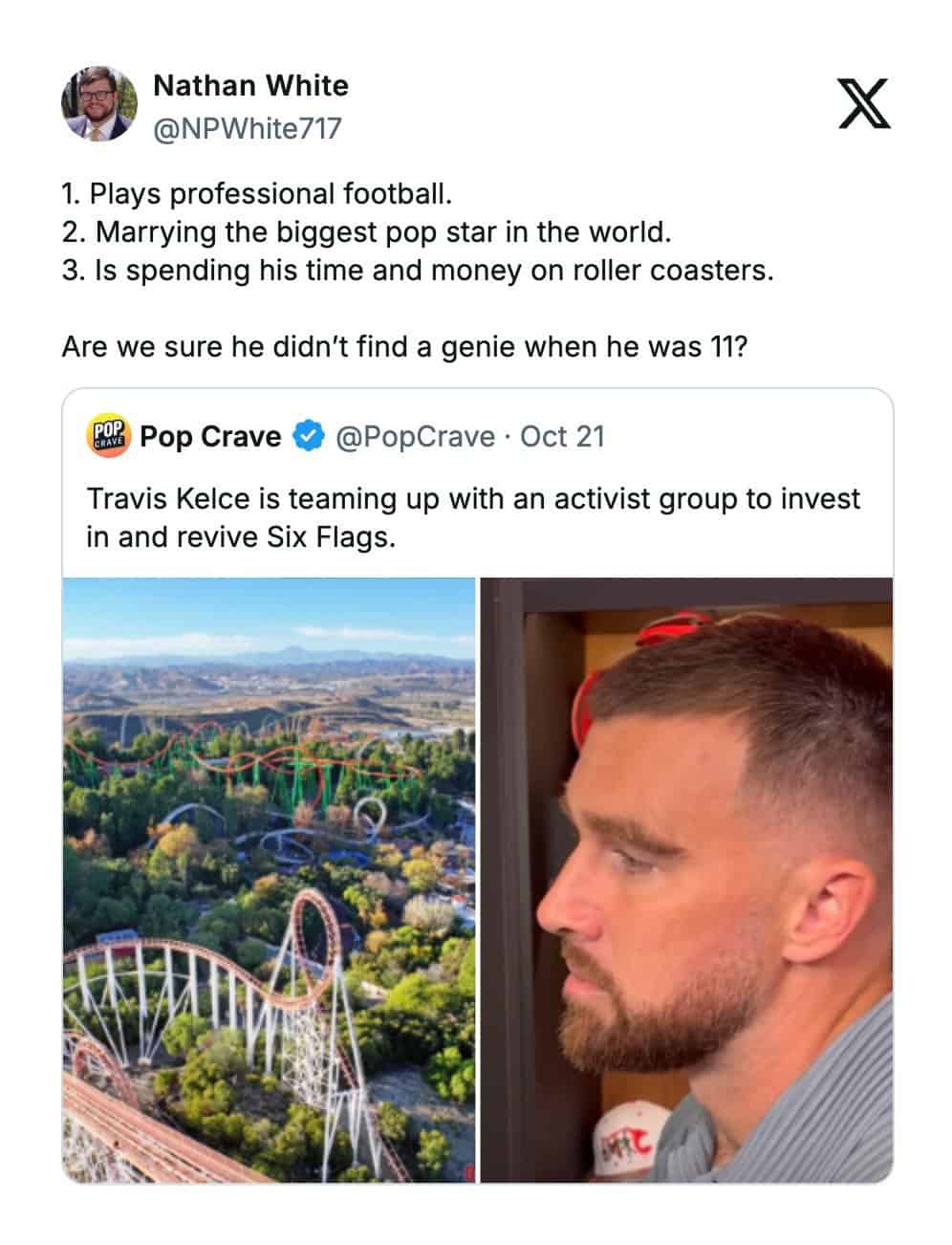Click Nathan White's profile avatar
The height and width of the screenshot is (1245, 952).
point(98,104)
